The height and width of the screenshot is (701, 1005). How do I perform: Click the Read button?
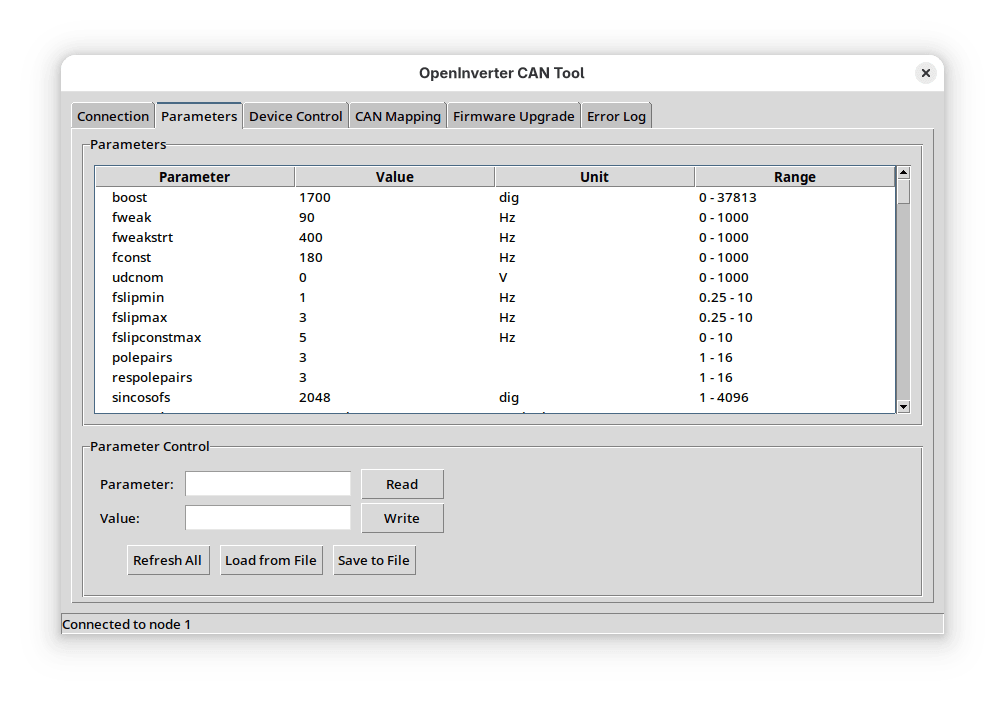point(402,484)
